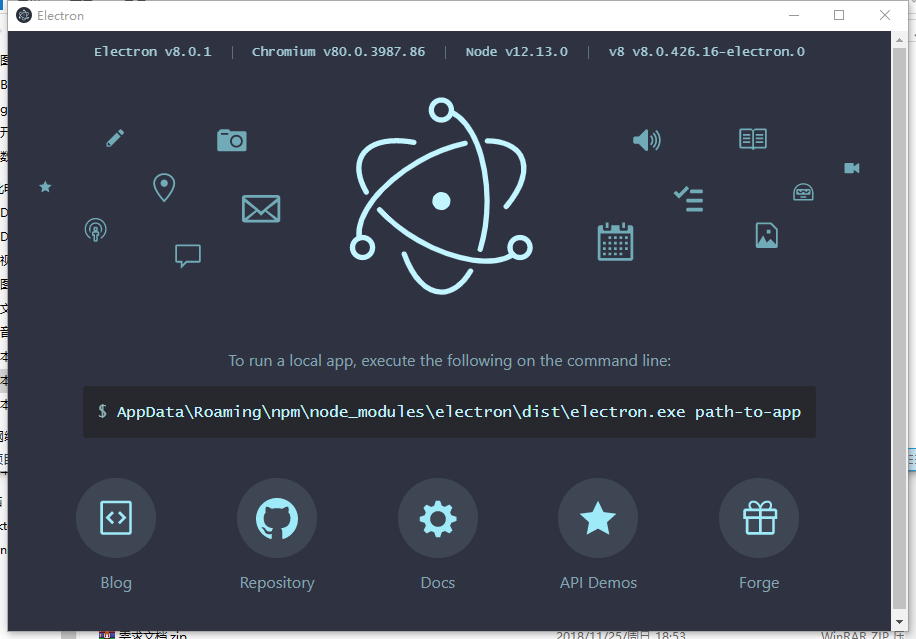Click the large Electron atom logo
Image resolution: width=916 pixels, height=639 pixels.
pyautogui.click(x=441, y=196)
